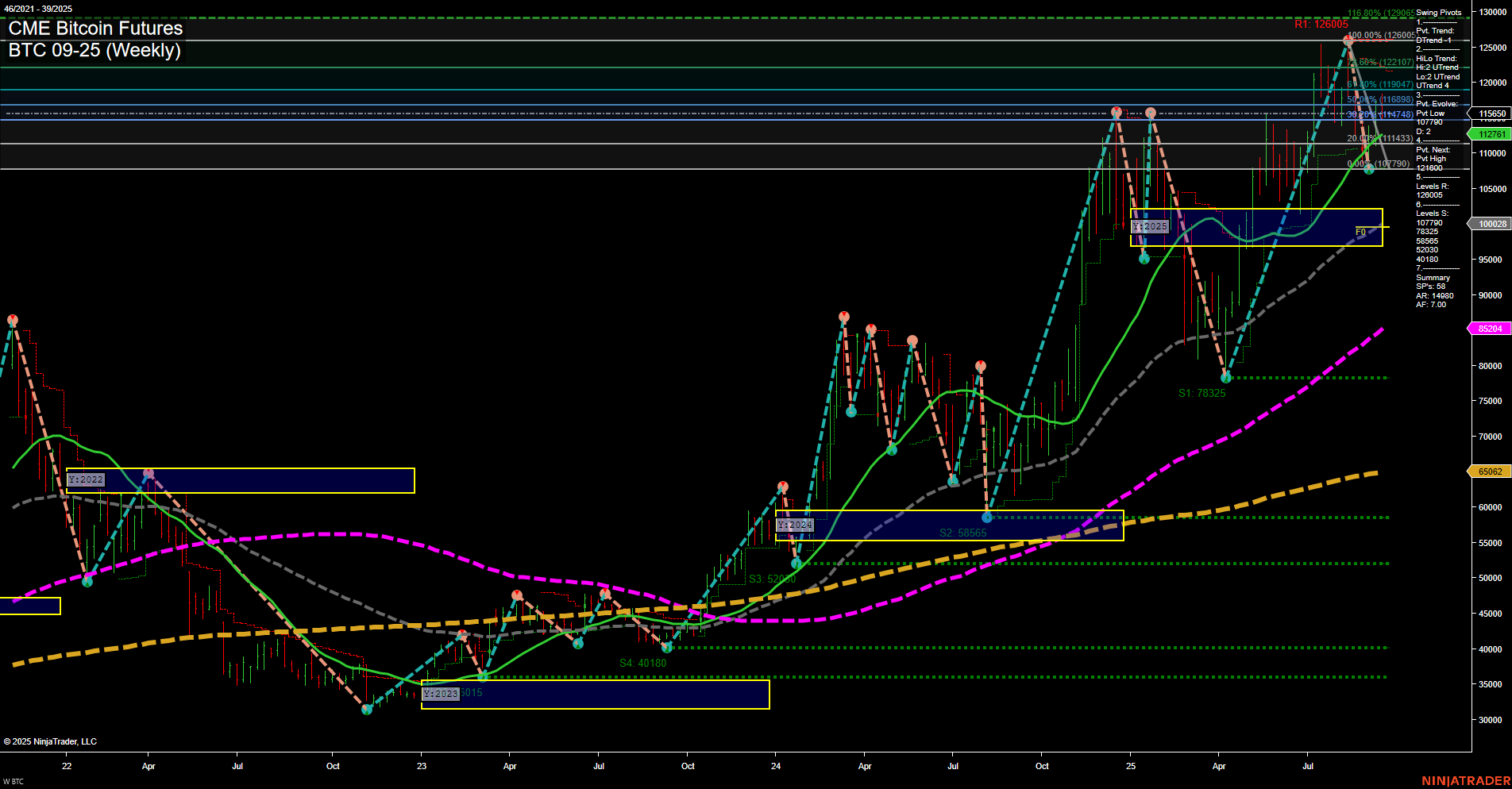Click the Y:2022 year range label
This screenshot has height=789, width=1512.
[86, 479]
